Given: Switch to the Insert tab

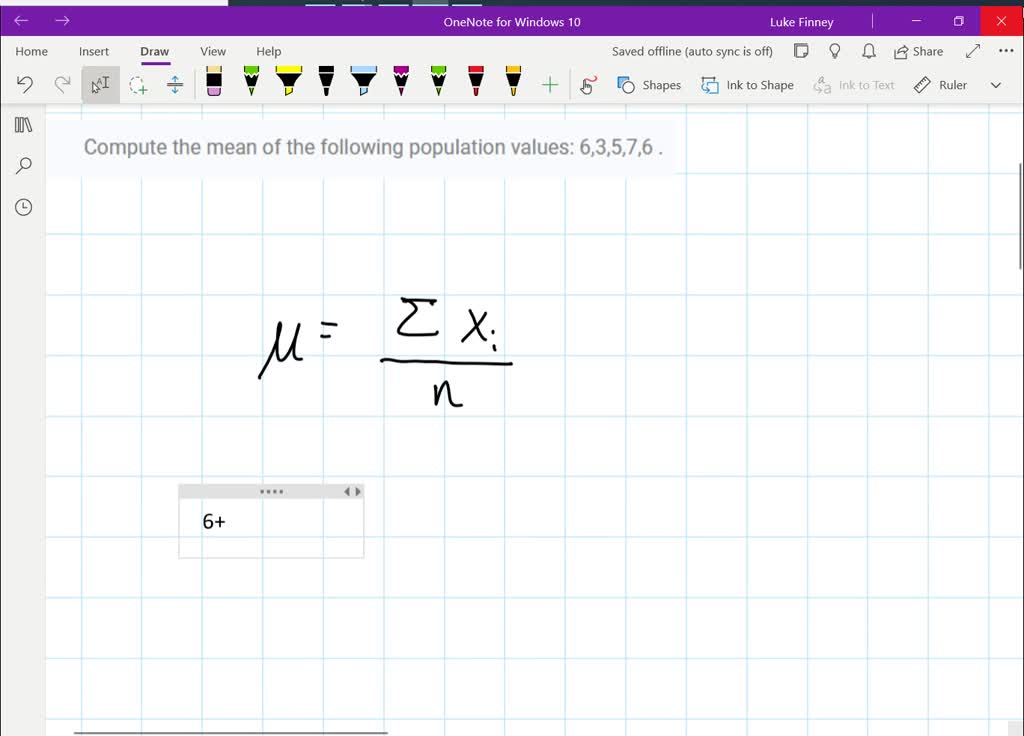Looking at the screenshot, I should tap(94, 51).
